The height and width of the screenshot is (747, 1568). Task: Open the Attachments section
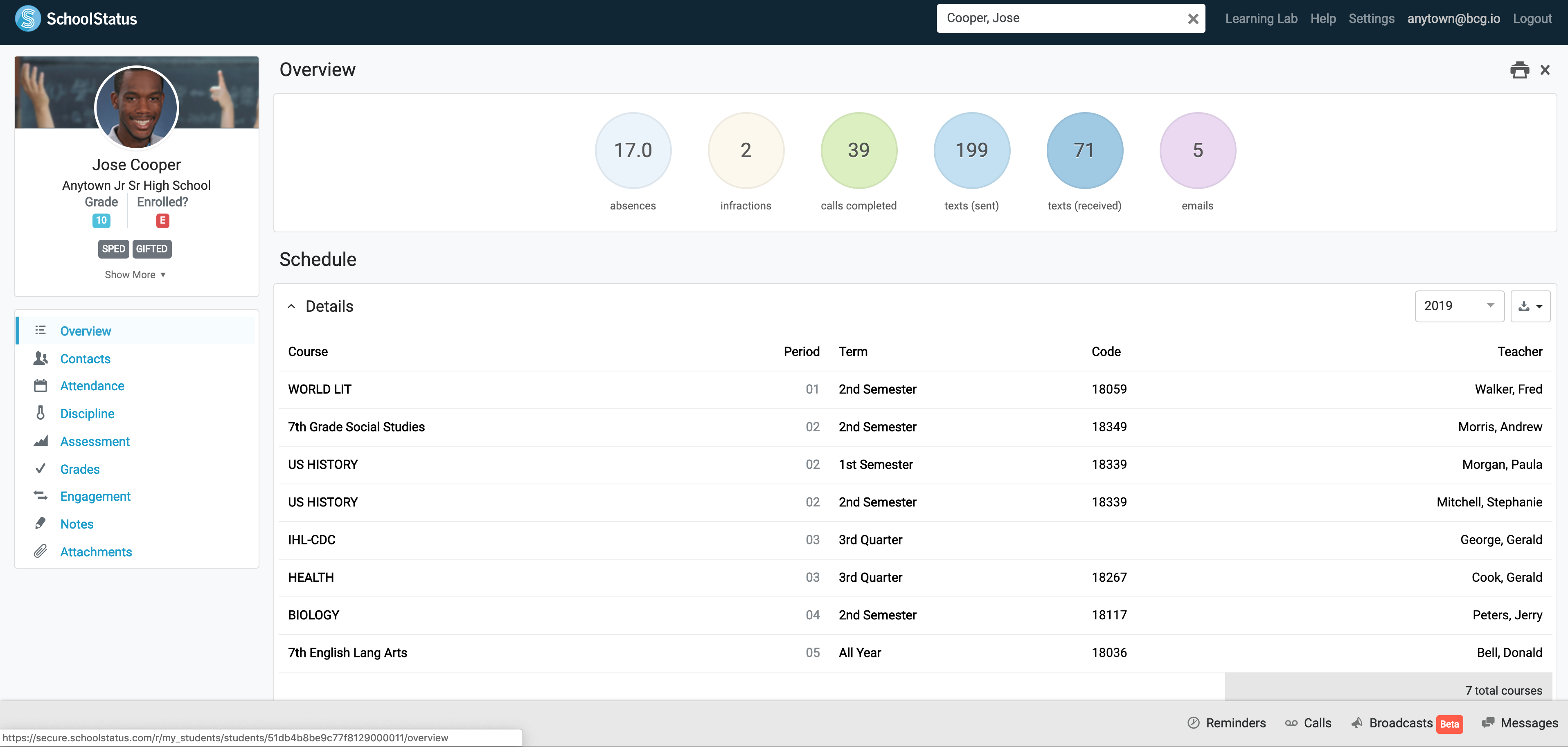[x=96, y=551]
